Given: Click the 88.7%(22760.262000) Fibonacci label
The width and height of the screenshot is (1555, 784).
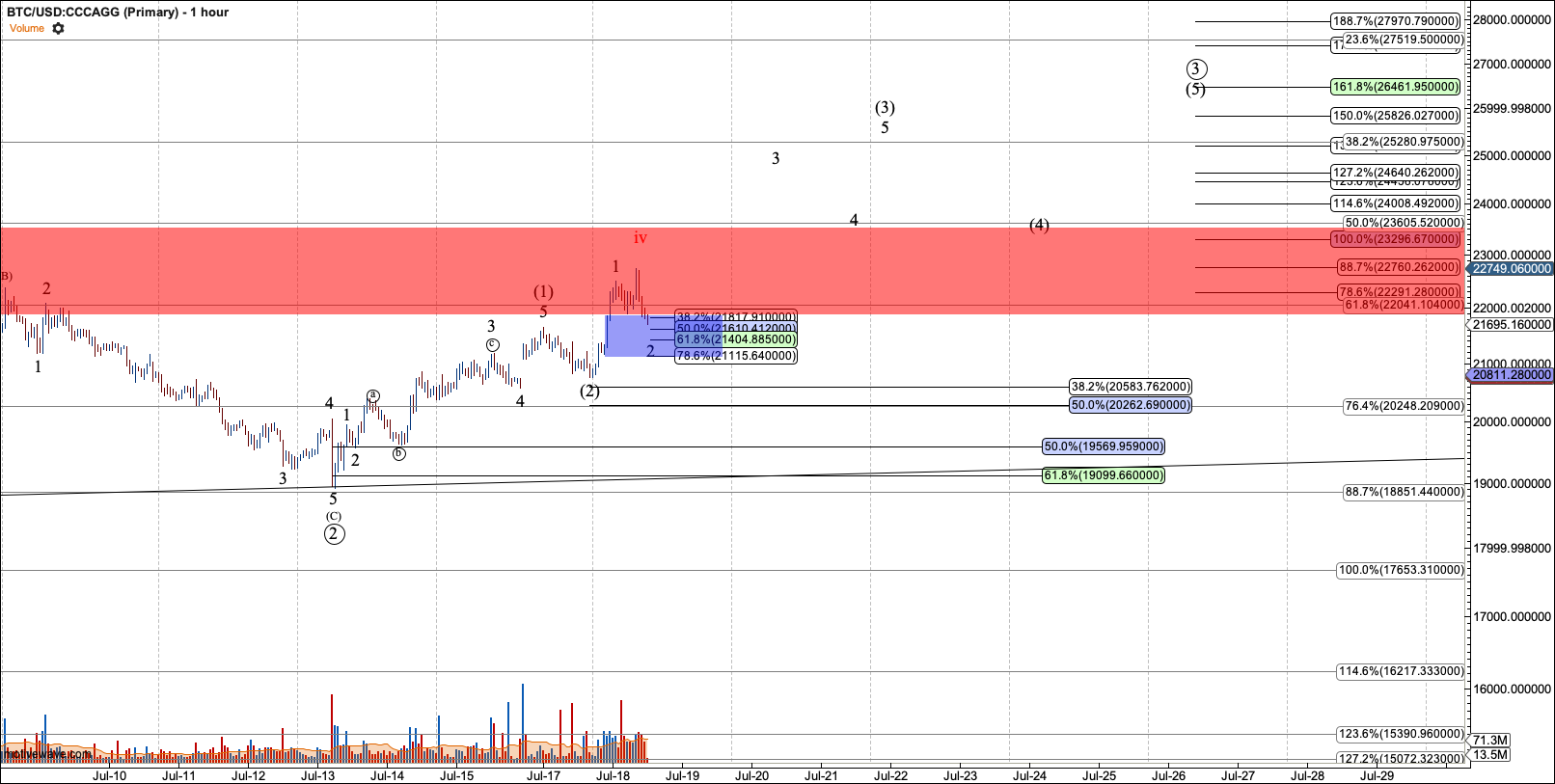Looking at the screenshot, I should [1399, 267].
